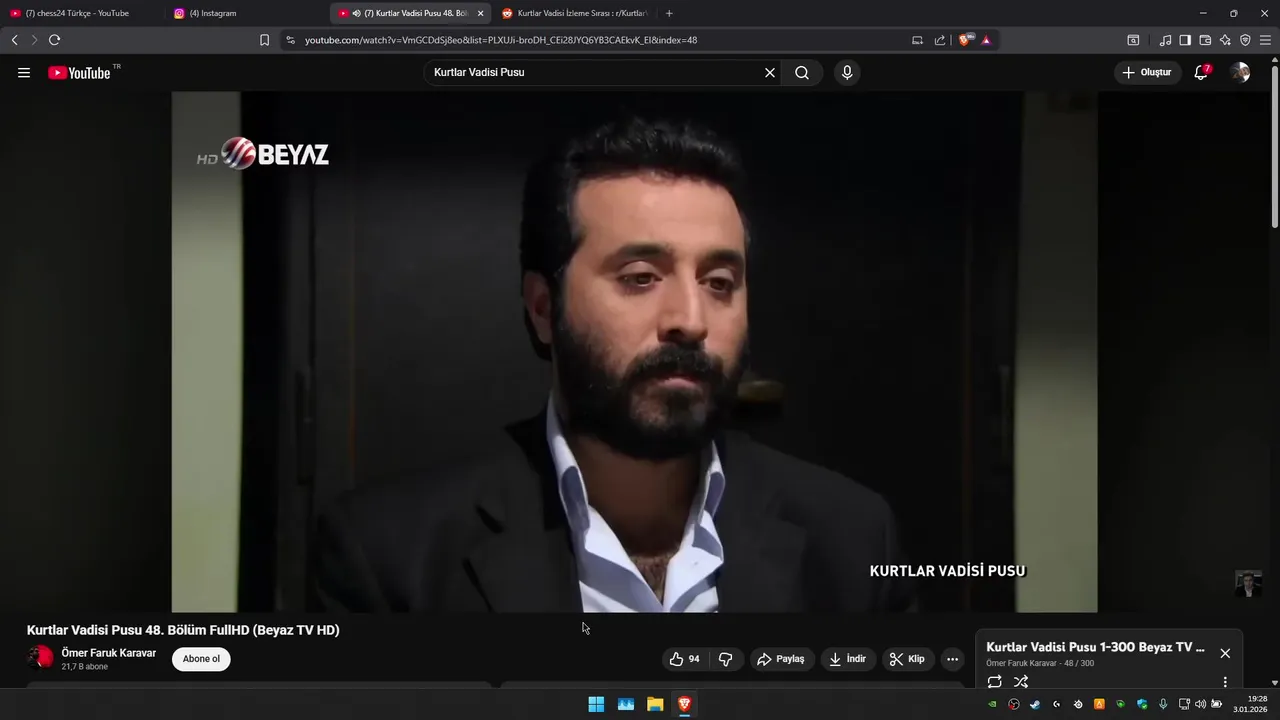Screen dimensions: 1280x720
Task: Open File Explorer from taskbar
Action: [x=655, y=704]
